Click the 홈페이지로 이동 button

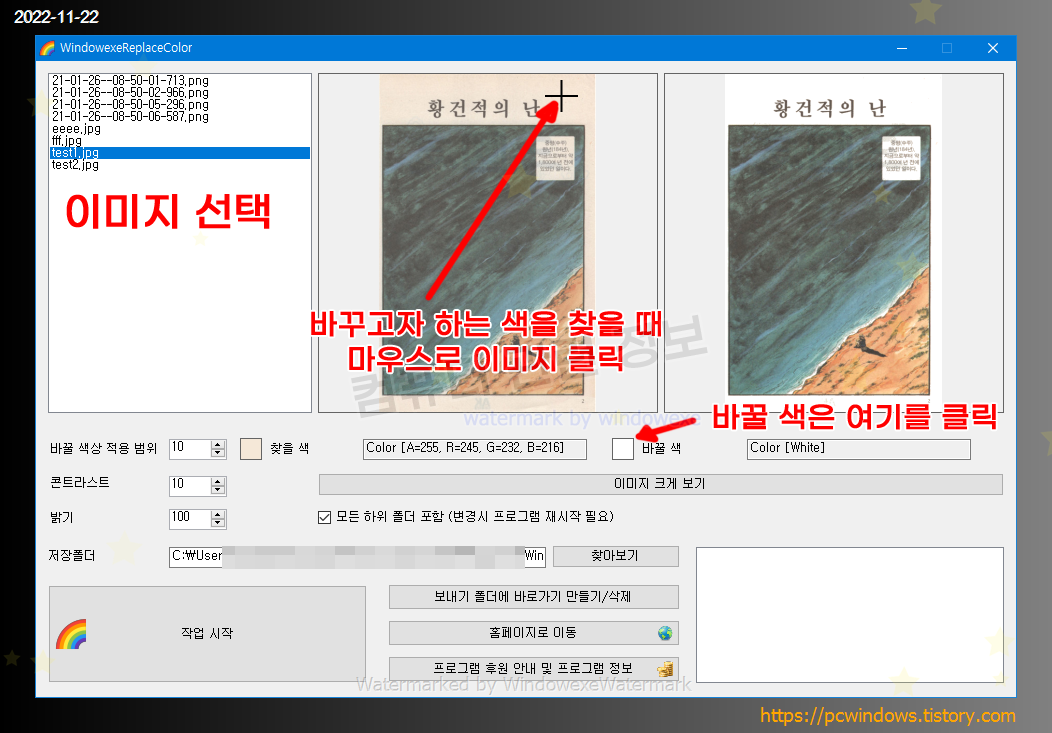534,633
